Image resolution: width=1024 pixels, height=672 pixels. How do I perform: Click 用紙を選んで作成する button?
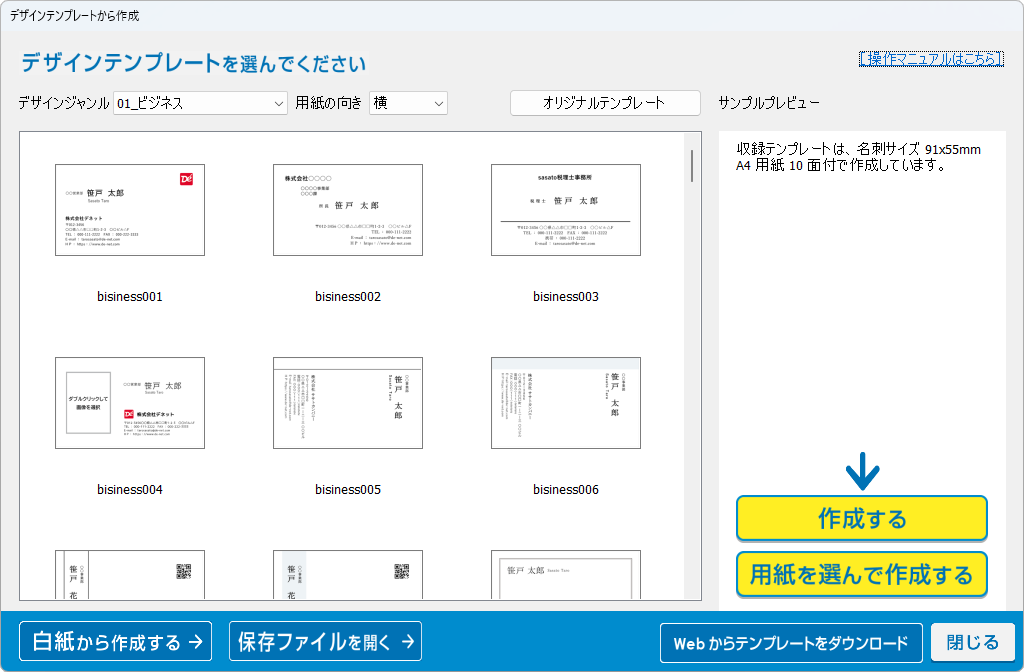coord(862,575)
